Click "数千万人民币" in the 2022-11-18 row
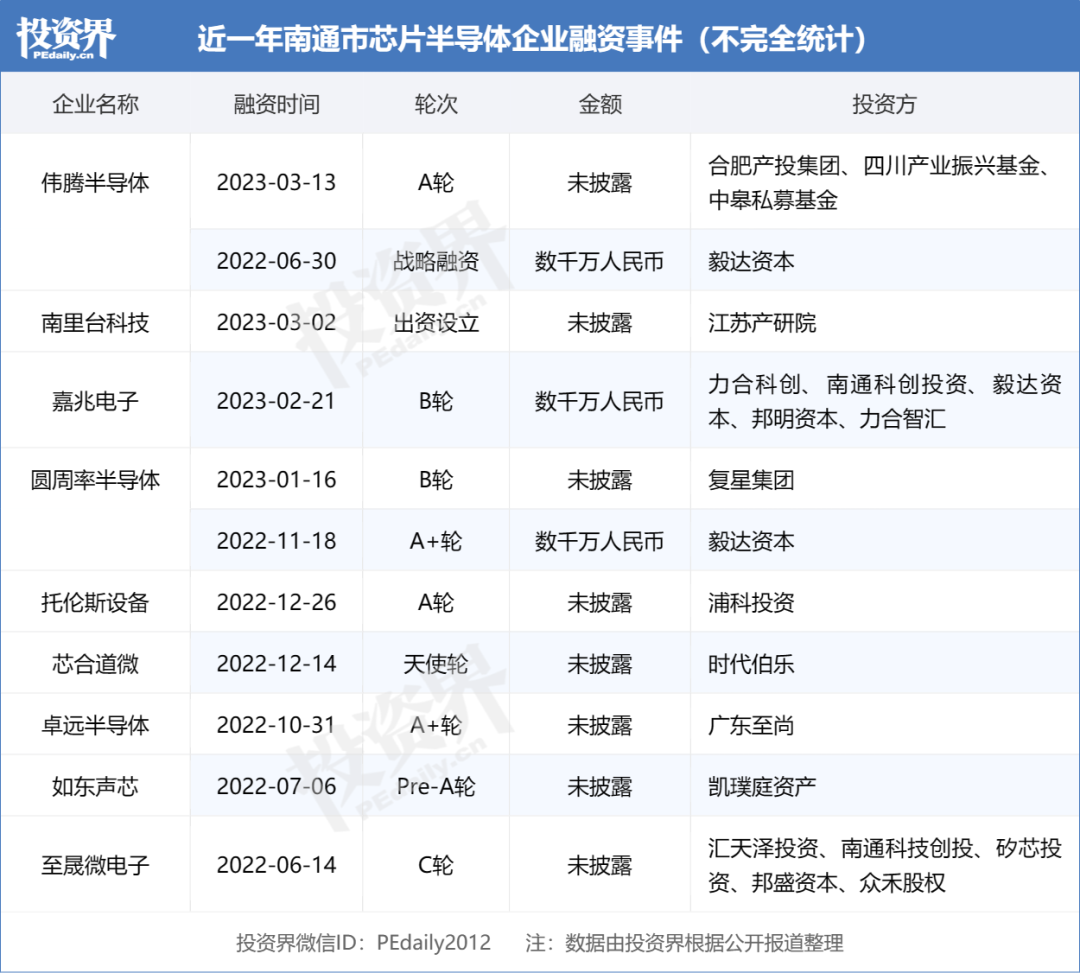Screen dimensions: 1080x973 tap(599, 541)
